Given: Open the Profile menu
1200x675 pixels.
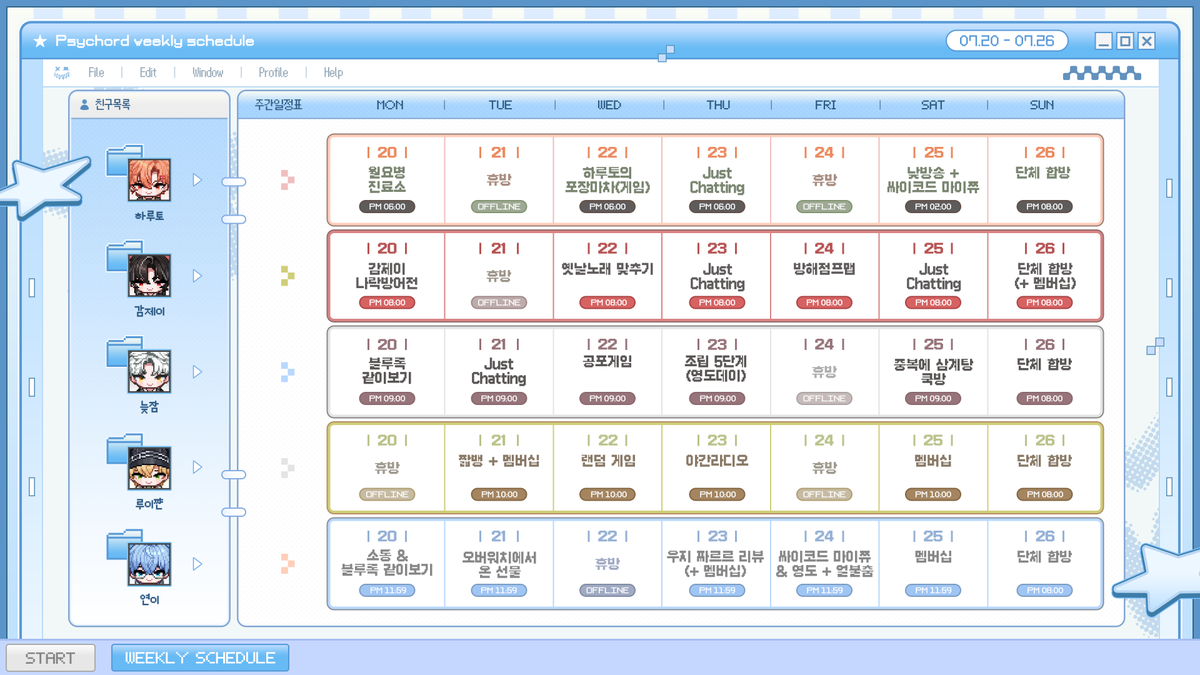Looking at the screenshot, I should coord(273,73).
